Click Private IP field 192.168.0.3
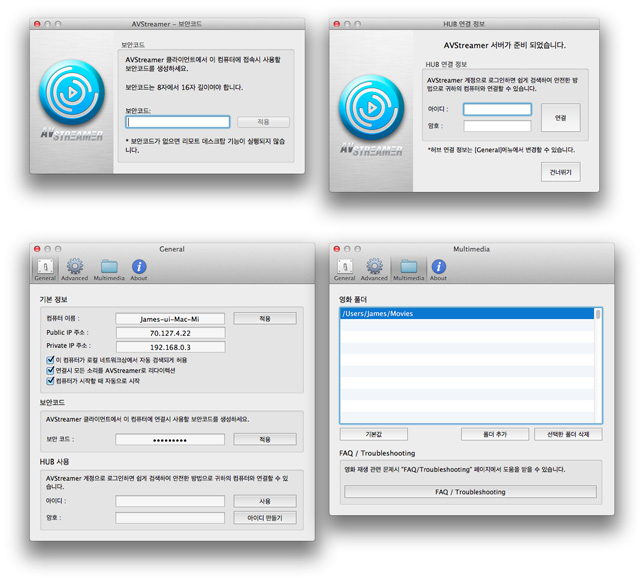Image resolution: width=640 pixels, height=578 pixels. [170, 347]
